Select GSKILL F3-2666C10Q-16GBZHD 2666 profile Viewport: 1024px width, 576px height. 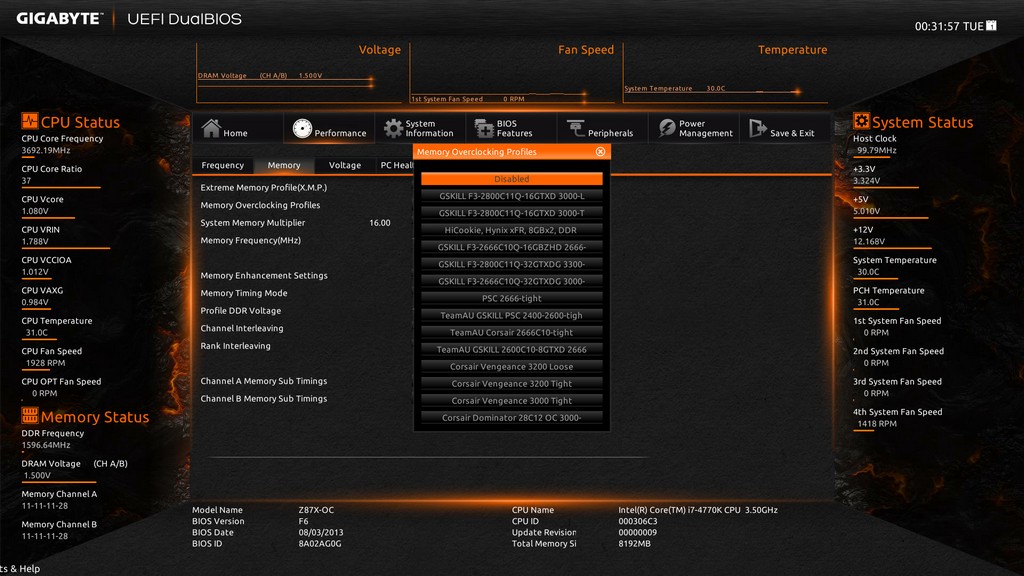pyautogui.click(x=511, y=247)
